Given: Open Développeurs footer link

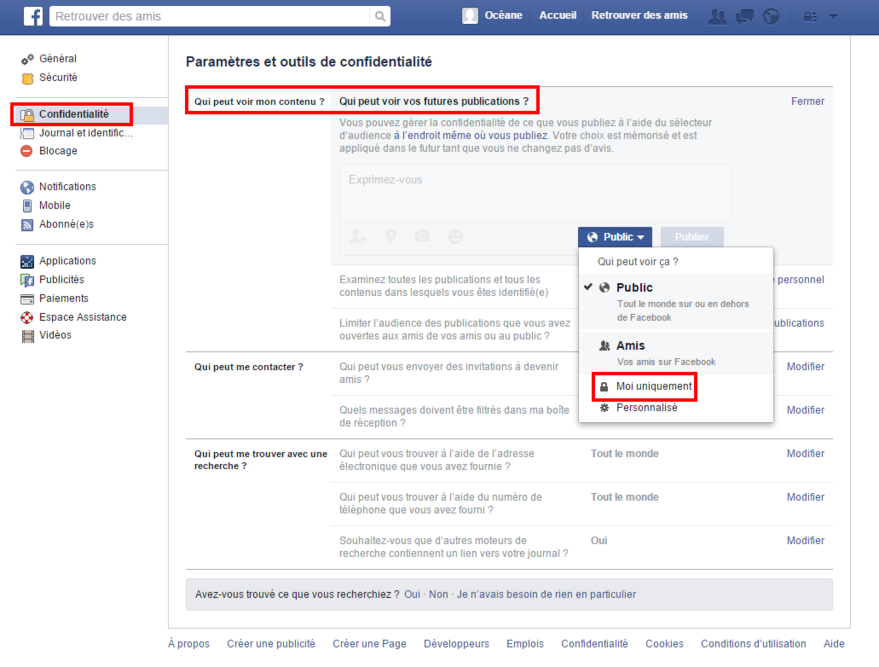Looking at the screenshot, I should click(456, 644).
